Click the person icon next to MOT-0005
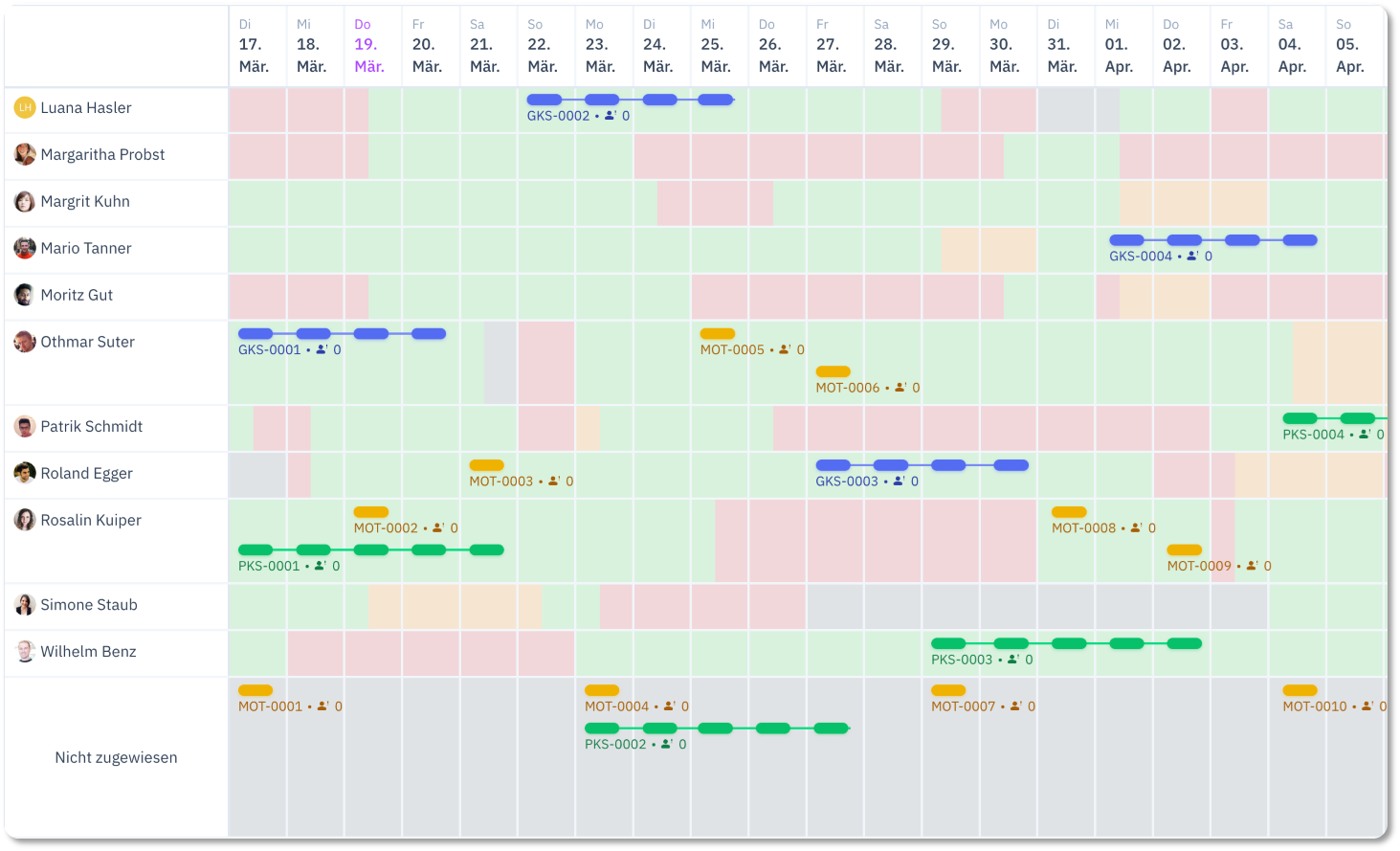Screen dimensions: 1400x851 tap(786, 350)
